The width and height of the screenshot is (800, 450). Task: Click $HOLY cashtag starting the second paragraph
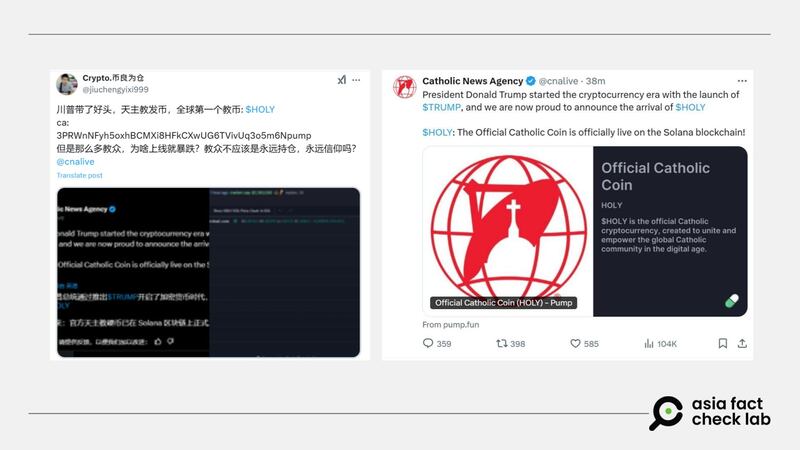click(x=437, y=132)
